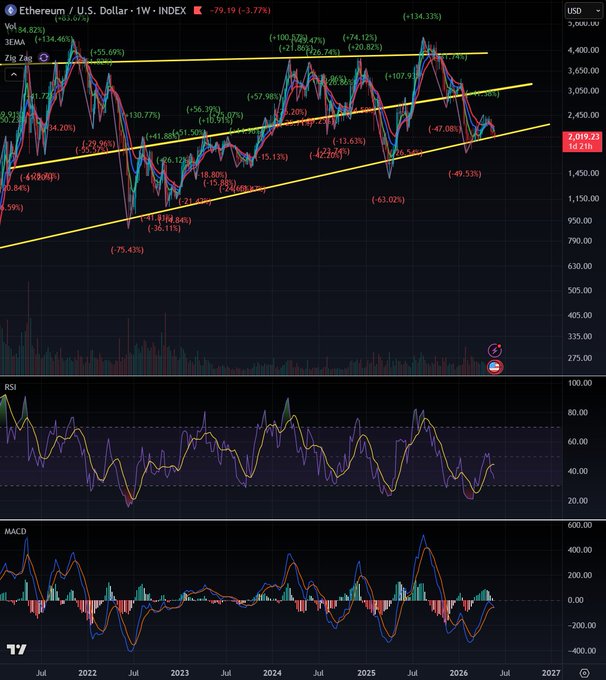
Task: Click the US flag economic event icon
Action: coord(495,367)
